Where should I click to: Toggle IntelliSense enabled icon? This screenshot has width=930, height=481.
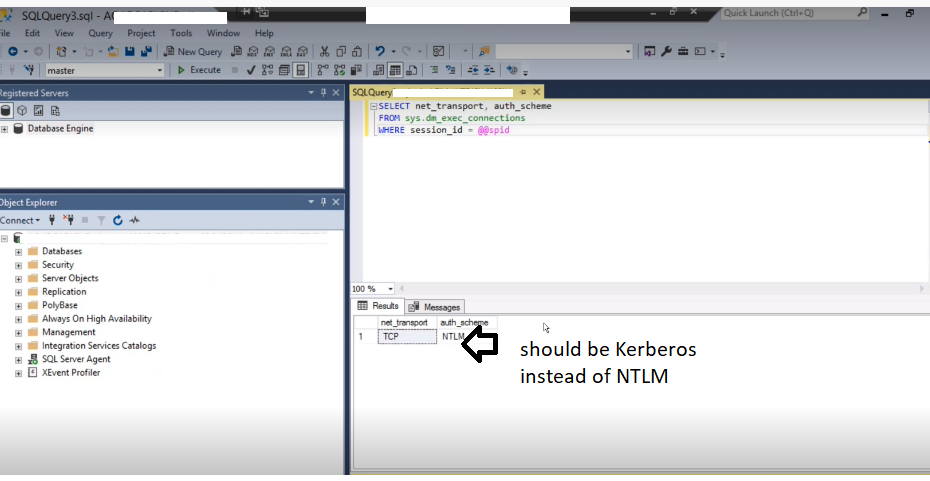coord(301,70)
